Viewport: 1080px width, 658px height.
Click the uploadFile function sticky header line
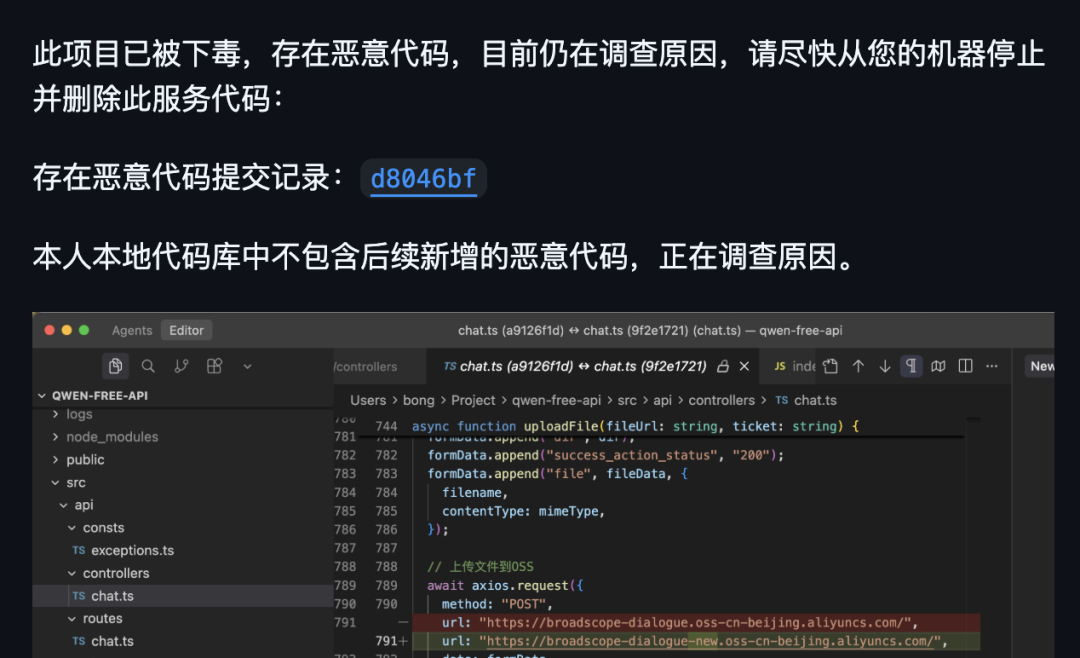point(636,426)
